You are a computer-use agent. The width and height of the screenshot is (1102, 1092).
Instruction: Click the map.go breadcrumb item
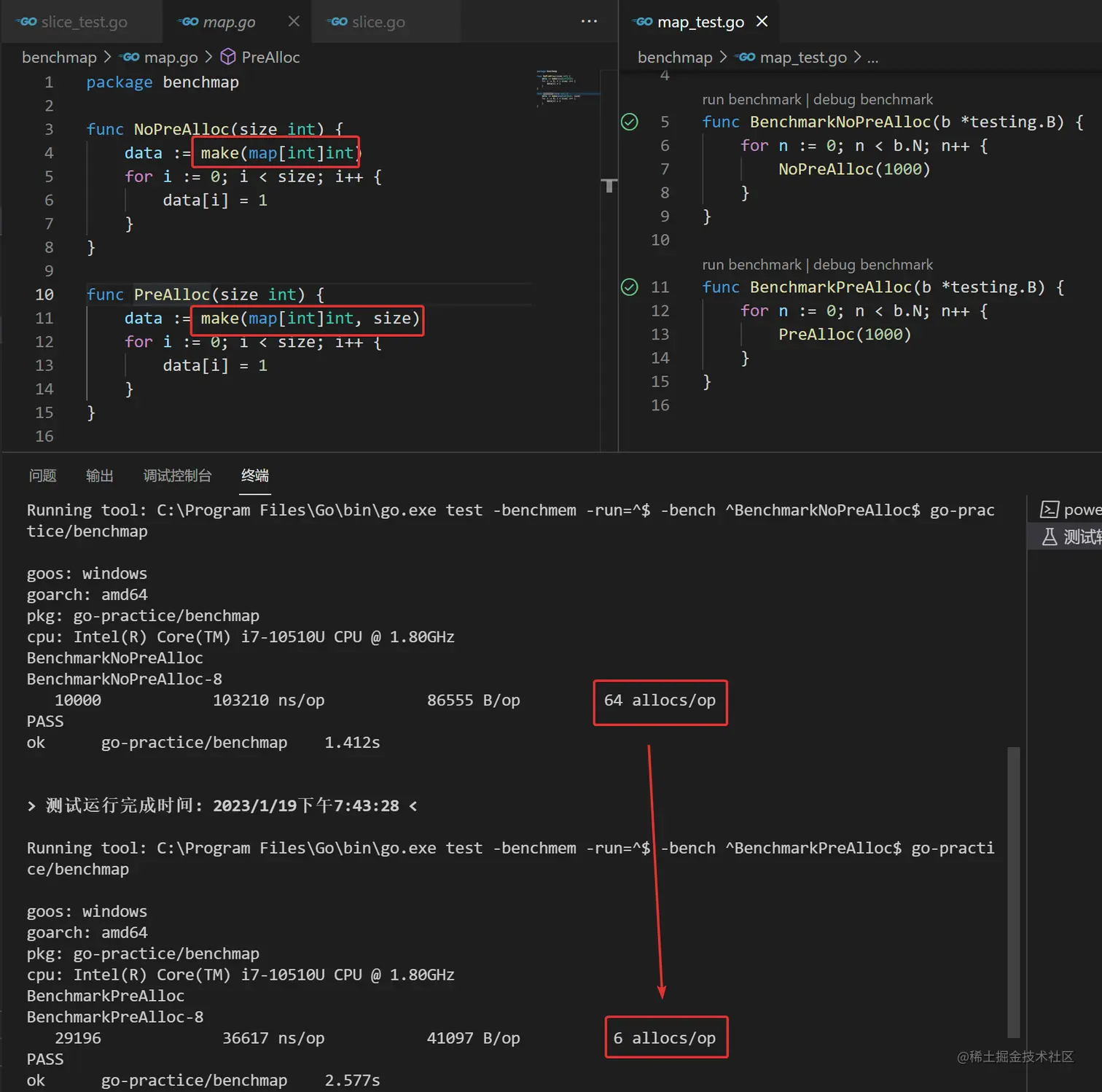[x=171, y=57]
